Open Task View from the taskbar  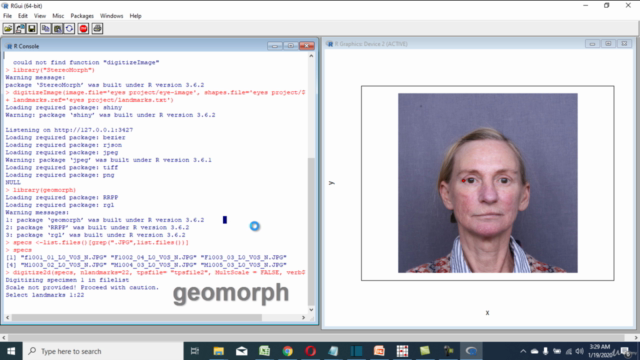pos(195,351)
